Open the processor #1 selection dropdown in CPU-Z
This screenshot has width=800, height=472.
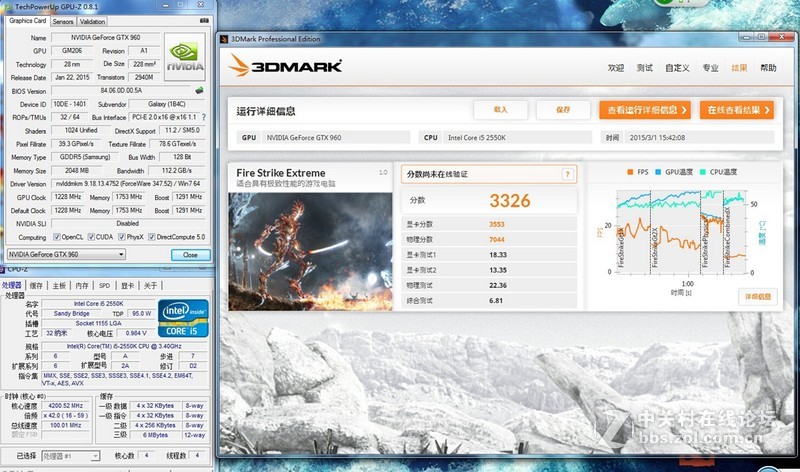tap(70, 456)
